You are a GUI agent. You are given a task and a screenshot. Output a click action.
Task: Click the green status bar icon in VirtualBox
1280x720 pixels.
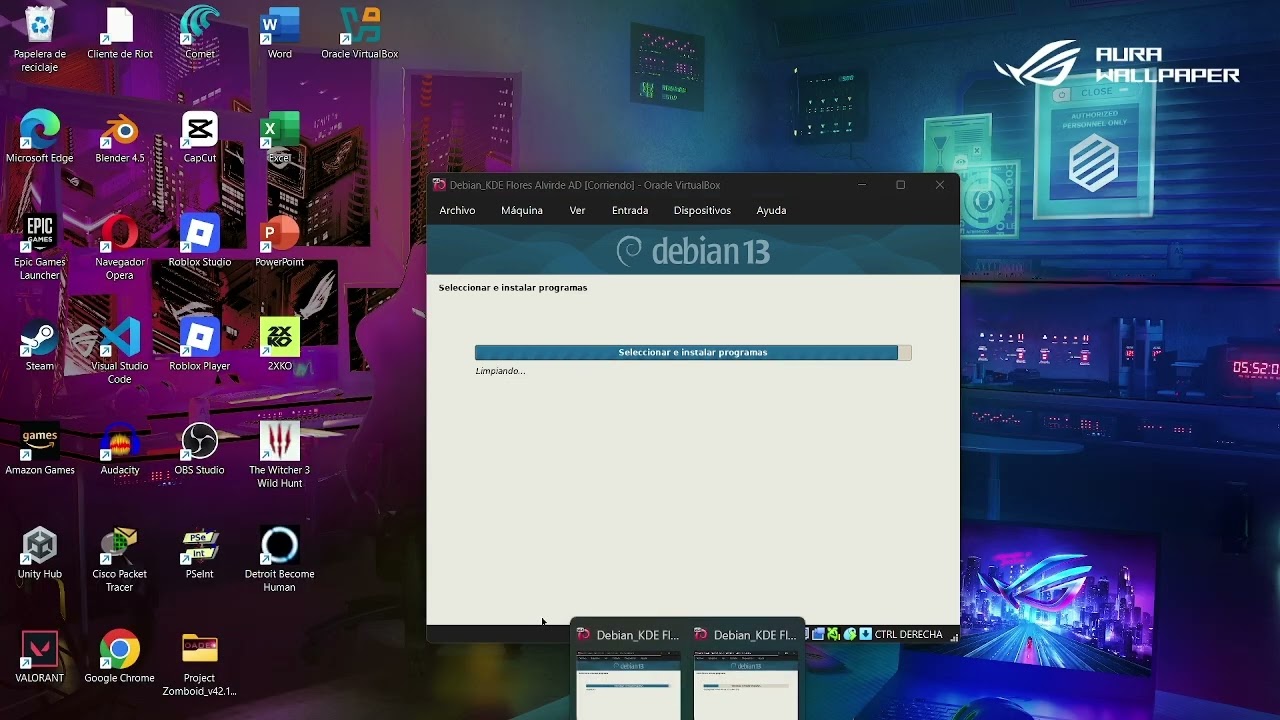[x=833, y=634]
